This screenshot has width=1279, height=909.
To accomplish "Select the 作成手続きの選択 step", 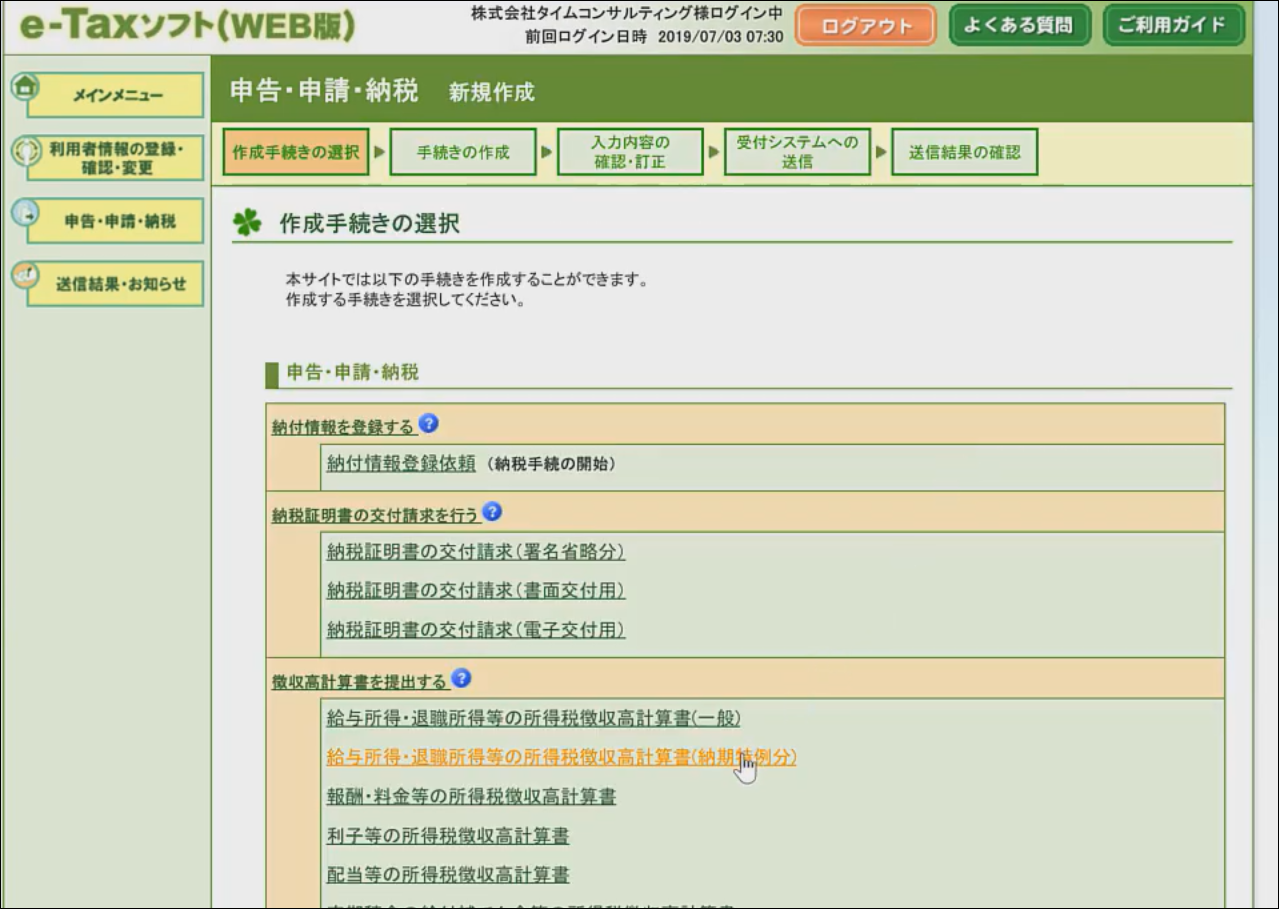I will (x=296, y=152).
